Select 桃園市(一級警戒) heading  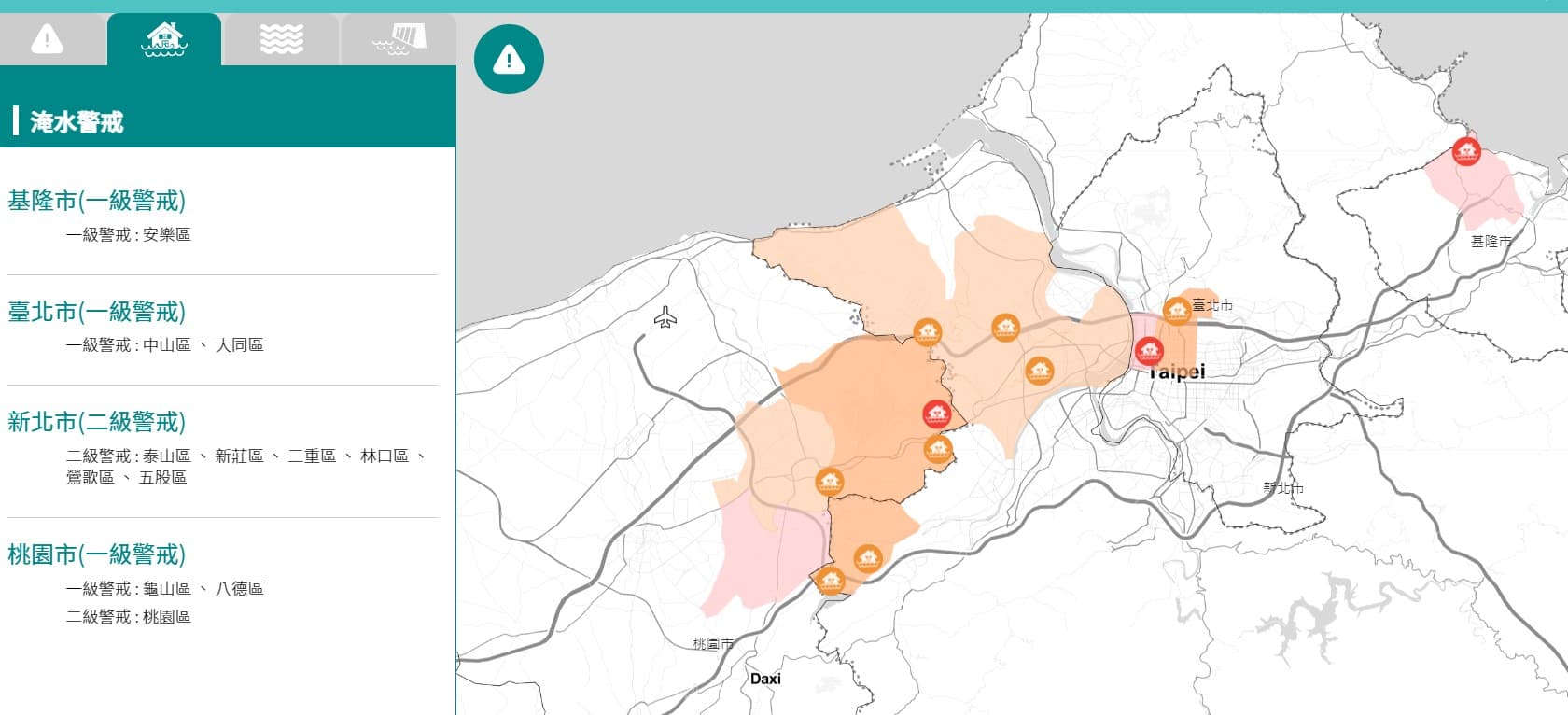tap(97, 554)
